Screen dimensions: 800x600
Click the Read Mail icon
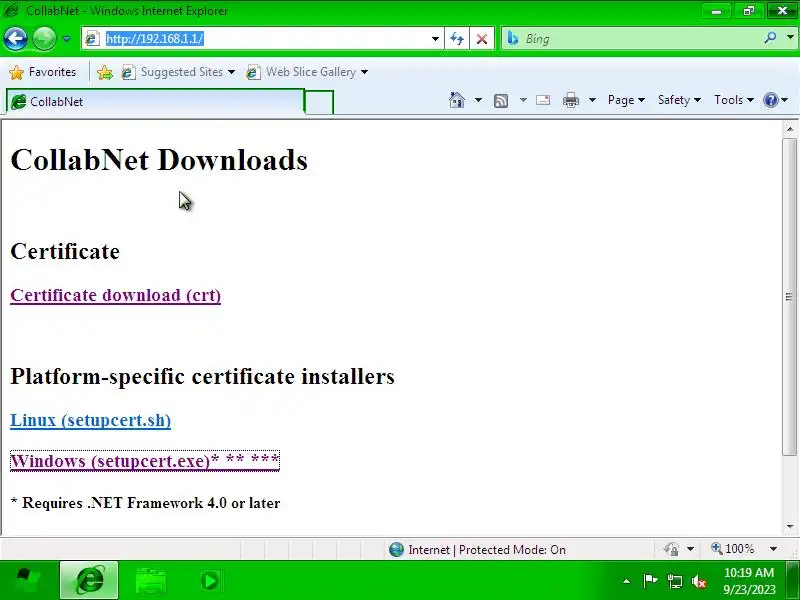tap(543, 100)
